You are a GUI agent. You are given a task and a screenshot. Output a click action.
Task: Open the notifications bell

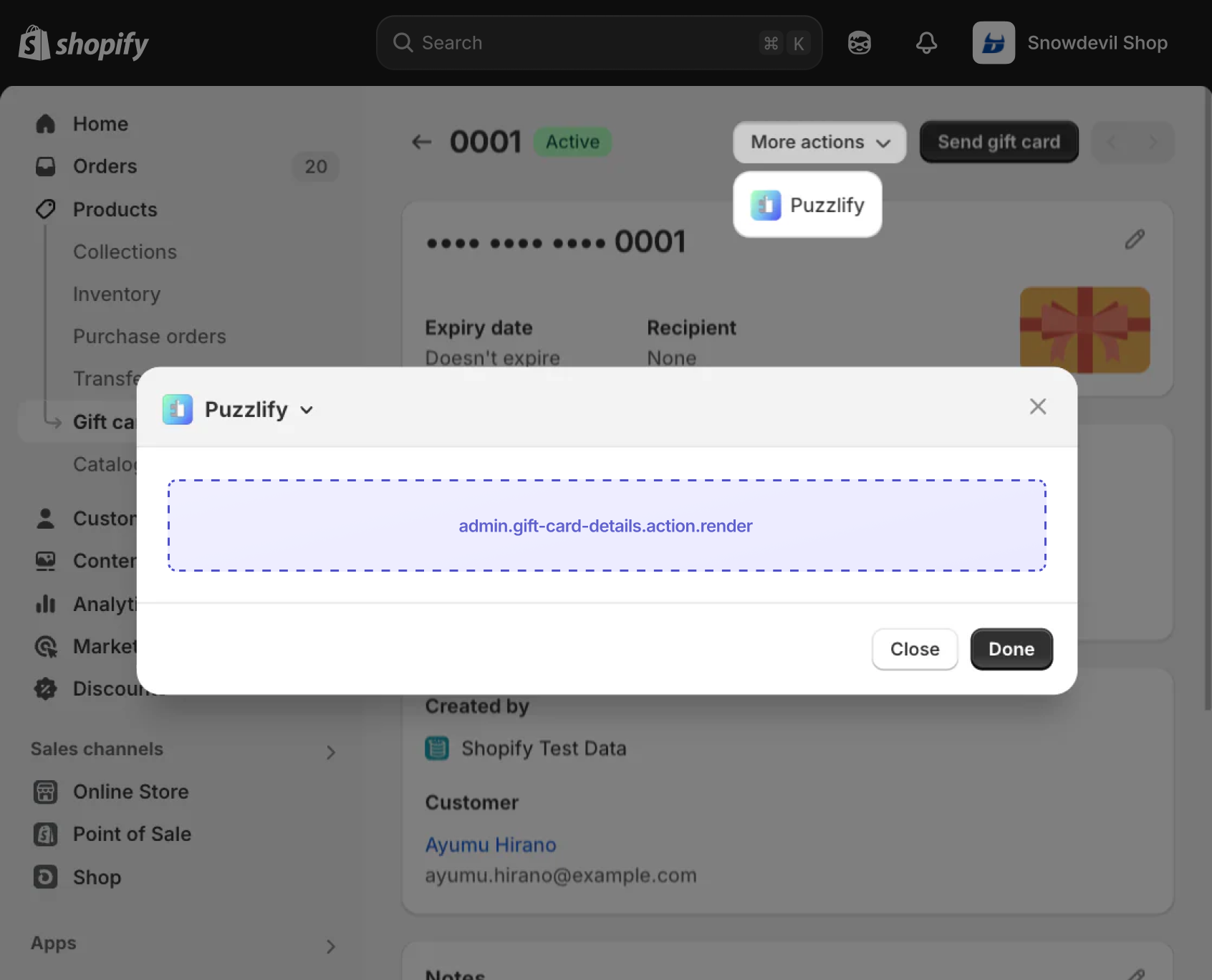[926, 43]
